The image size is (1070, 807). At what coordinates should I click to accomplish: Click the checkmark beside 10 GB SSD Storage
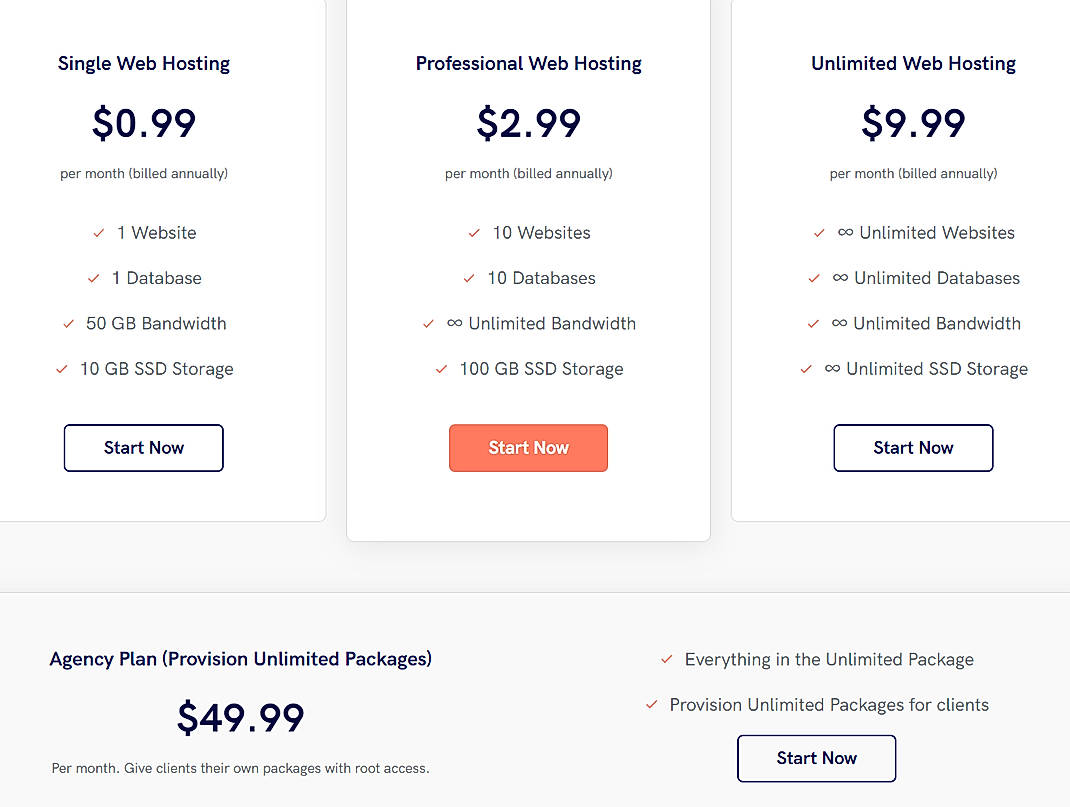coord(61,368)
